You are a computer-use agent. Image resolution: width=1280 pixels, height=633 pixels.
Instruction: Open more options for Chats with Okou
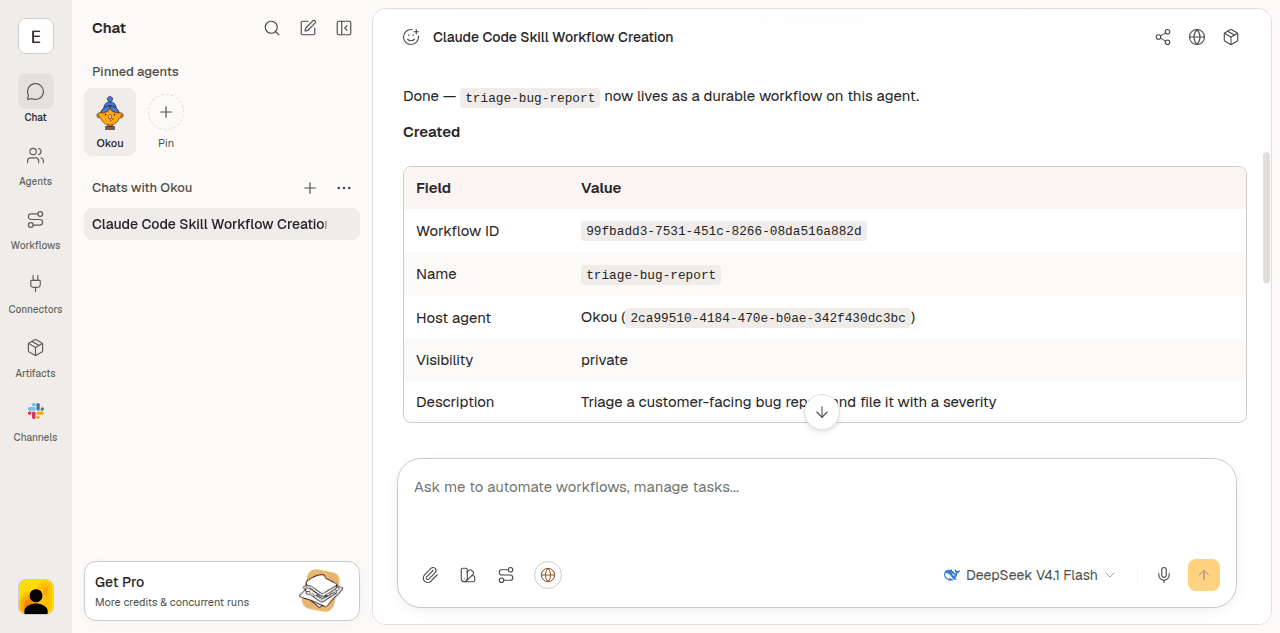point(344,188)
